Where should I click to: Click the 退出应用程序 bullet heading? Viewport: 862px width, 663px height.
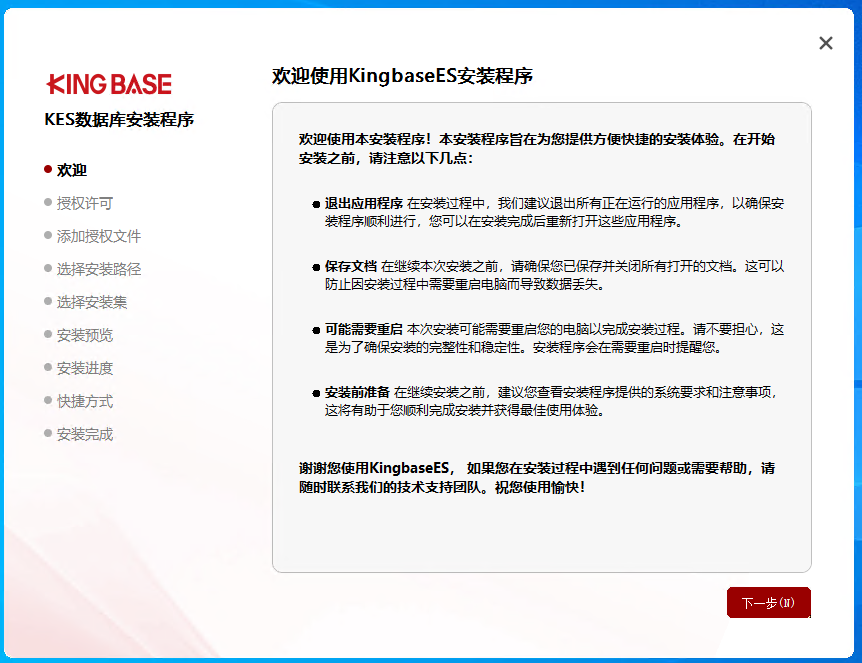[x=363, y=203]
